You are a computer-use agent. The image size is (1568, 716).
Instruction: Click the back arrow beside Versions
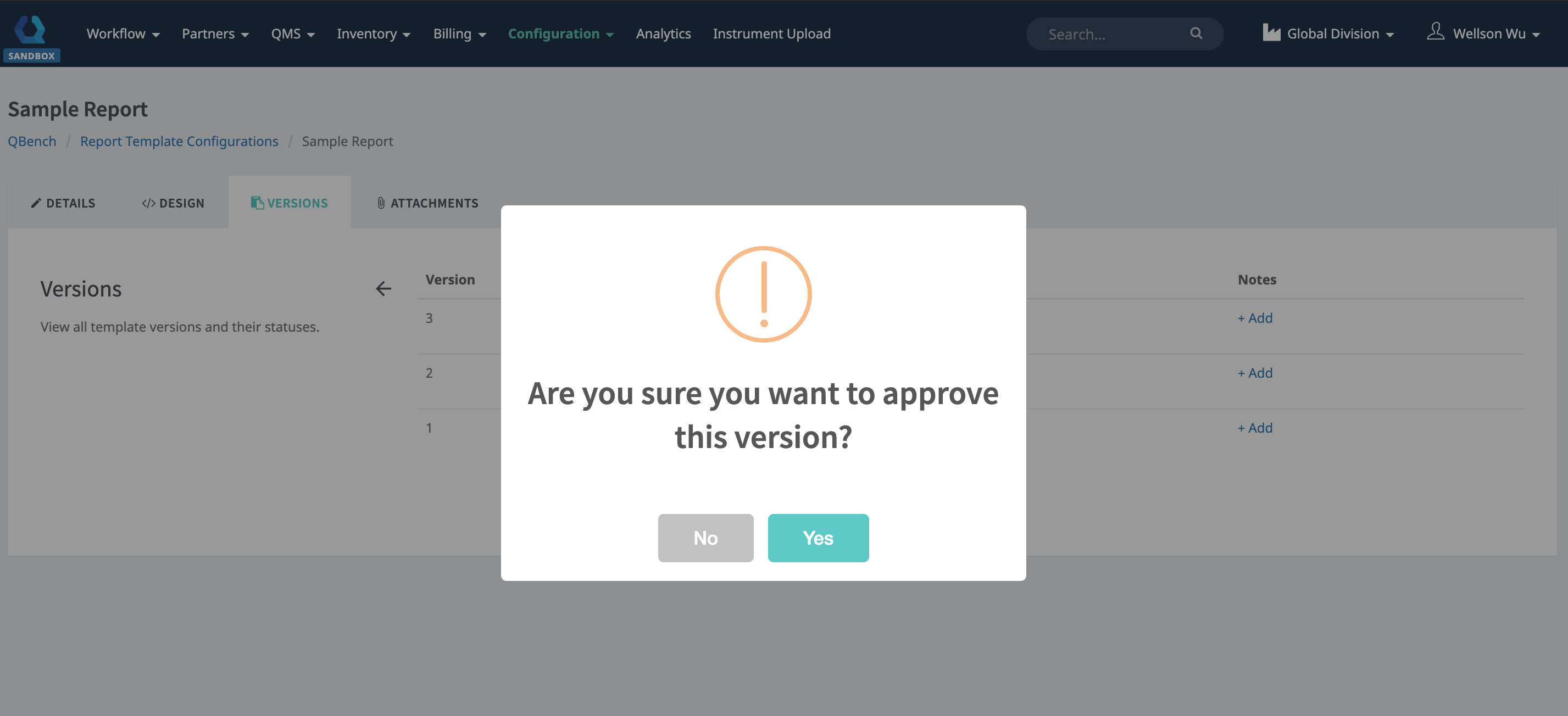(x=383, y=288)
